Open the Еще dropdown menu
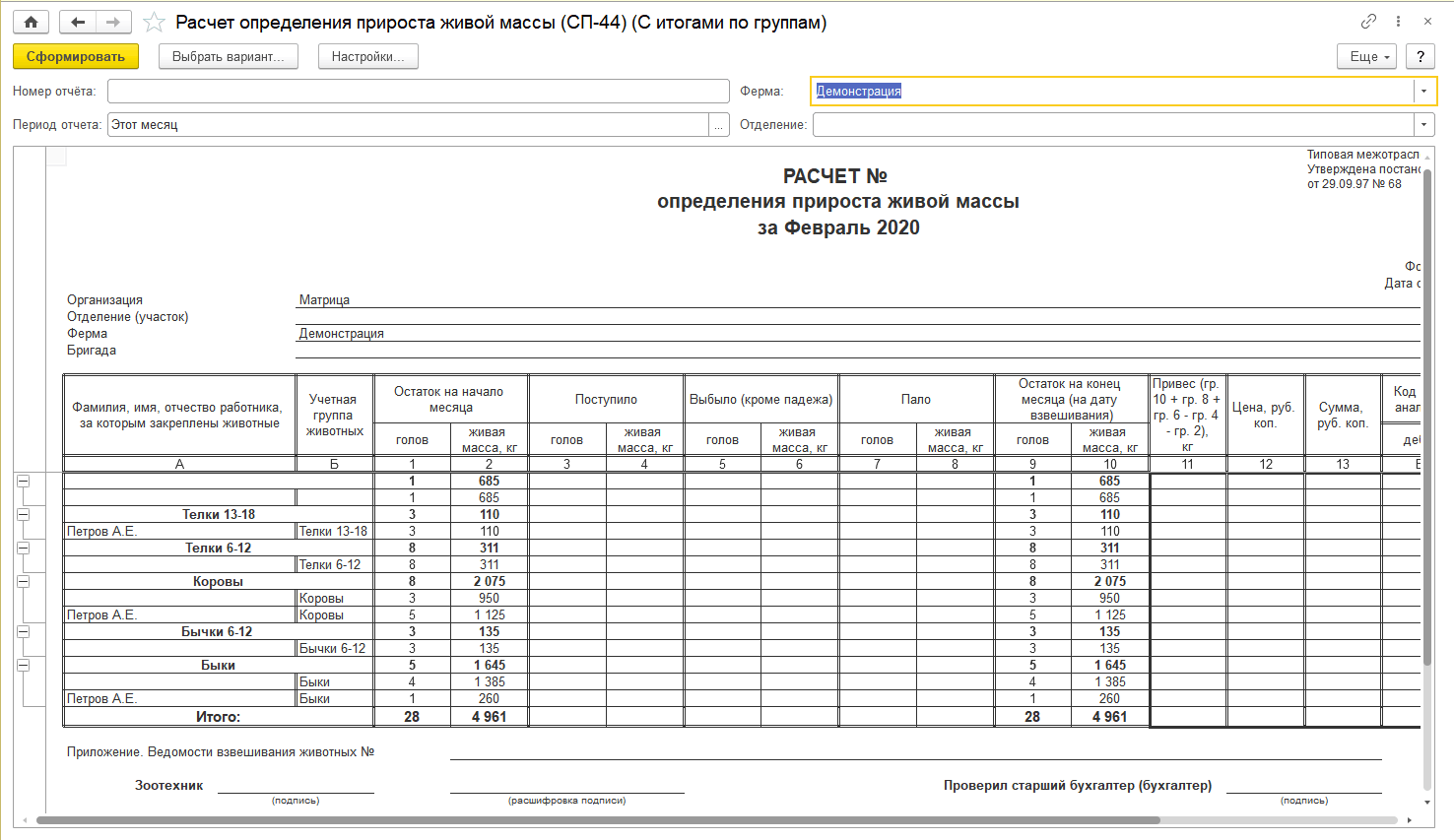This screenshot has height=840, width=1454. point(1367,56)
